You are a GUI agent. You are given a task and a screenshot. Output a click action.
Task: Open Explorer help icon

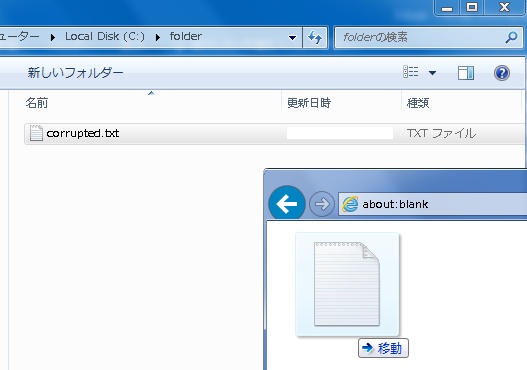point(501,73)
